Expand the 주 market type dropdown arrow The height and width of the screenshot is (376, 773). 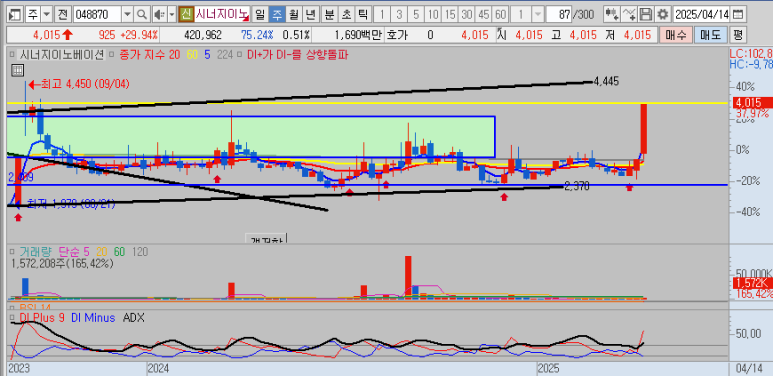(x=47, y=14)
